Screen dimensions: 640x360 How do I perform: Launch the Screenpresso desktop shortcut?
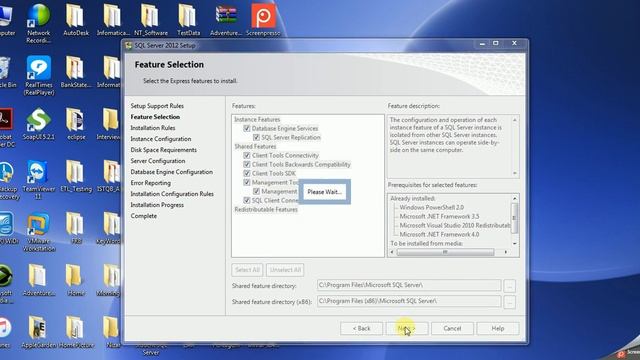263,20
